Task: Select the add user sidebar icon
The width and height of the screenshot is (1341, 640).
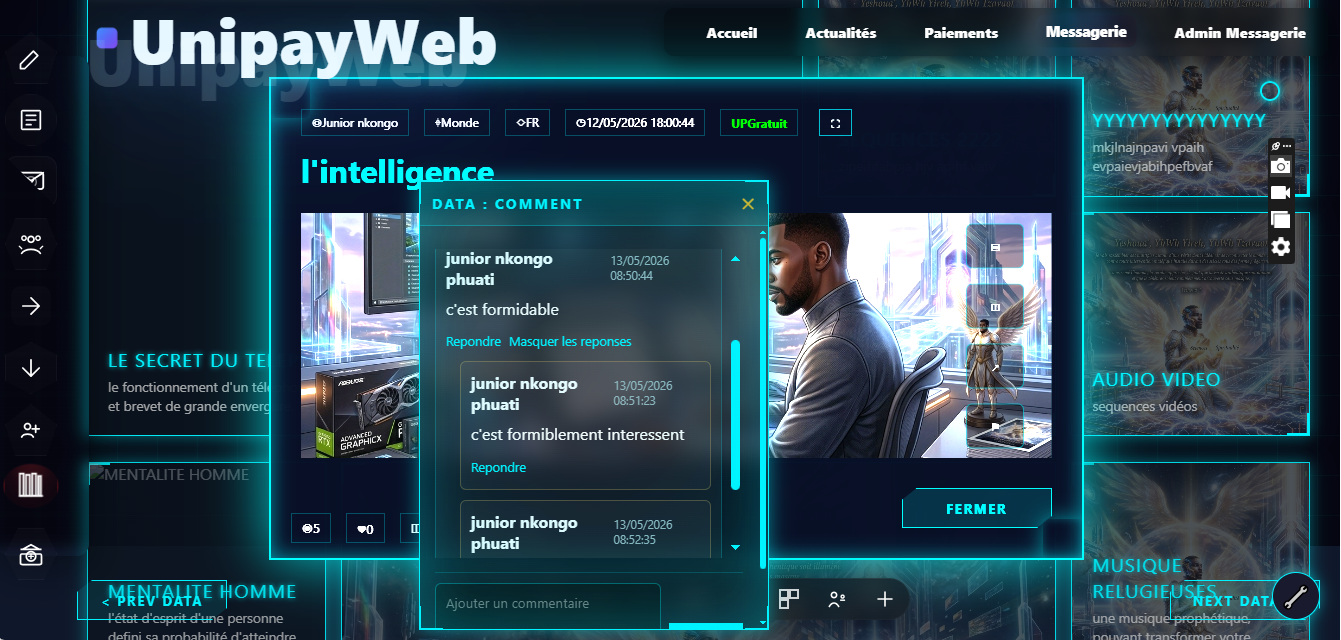Action: pos(30,430)
